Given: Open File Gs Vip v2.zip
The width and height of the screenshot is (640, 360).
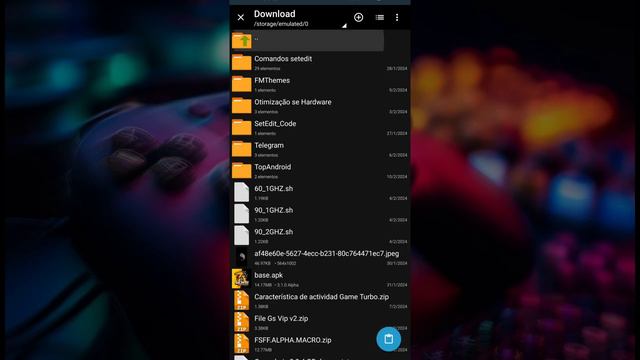Looking at the screenshot, I should point(320,322).
